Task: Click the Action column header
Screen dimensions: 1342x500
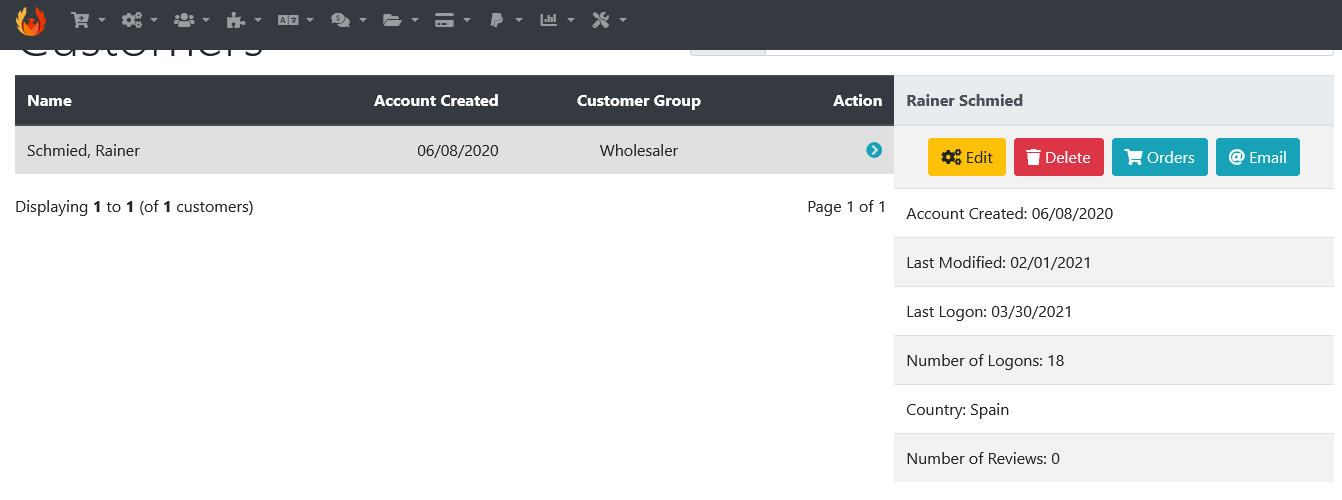Action: pos(858,100)
